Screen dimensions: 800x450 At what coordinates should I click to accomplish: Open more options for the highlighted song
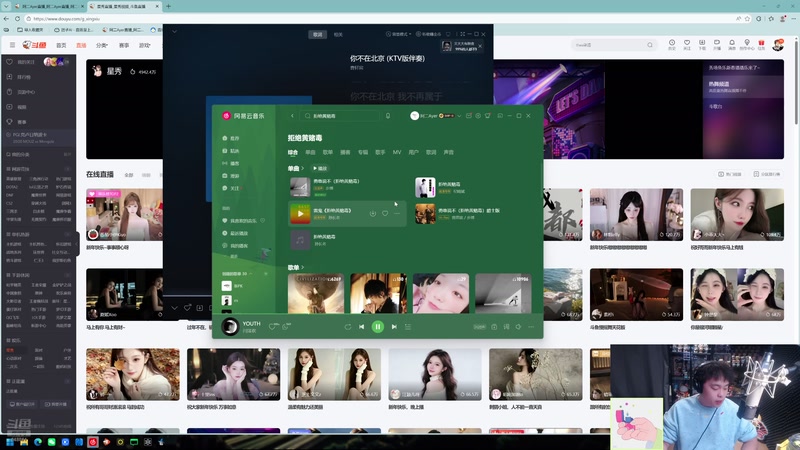(x=397, y=214)
